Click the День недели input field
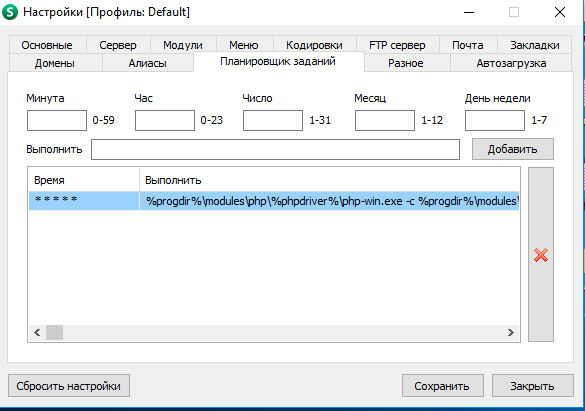Image resolution: width=585 pixels, height=411 pixels. pos(495,120)
